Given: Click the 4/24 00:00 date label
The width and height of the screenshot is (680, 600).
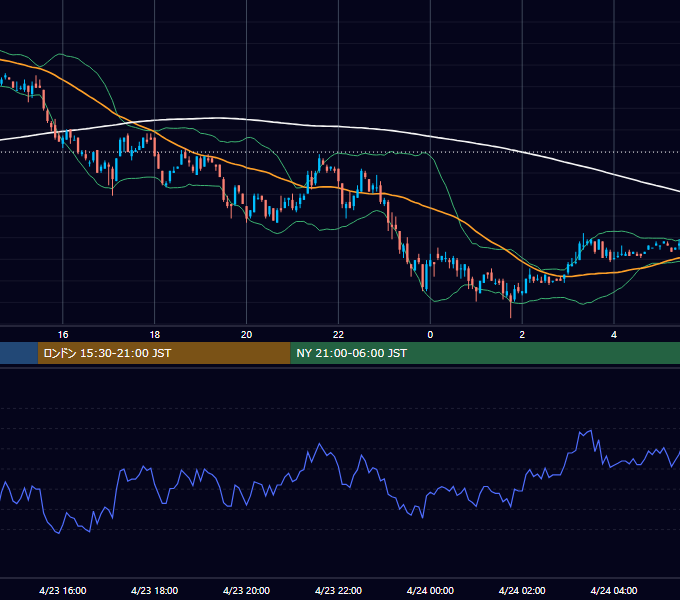Looking at the screenshot, I should click(x=430, y=590).
